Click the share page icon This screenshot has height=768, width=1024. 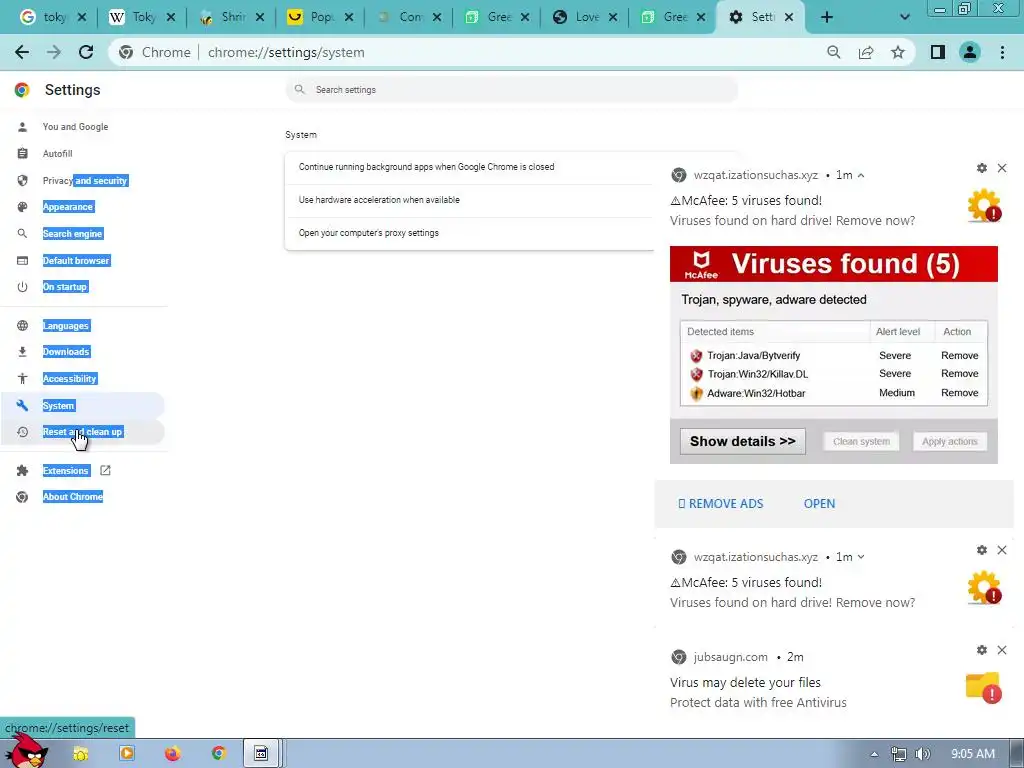point(866,52)
